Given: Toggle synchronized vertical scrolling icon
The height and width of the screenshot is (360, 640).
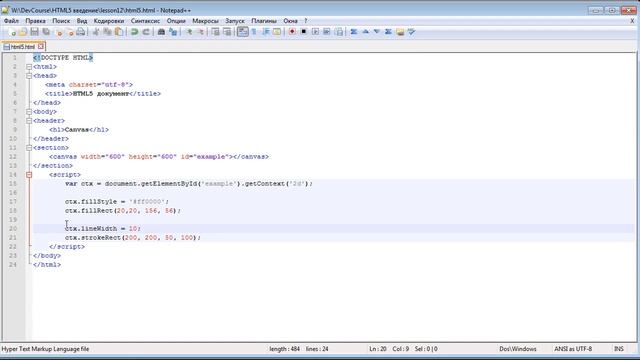Looking at the screenshot, I should (216, 32).
